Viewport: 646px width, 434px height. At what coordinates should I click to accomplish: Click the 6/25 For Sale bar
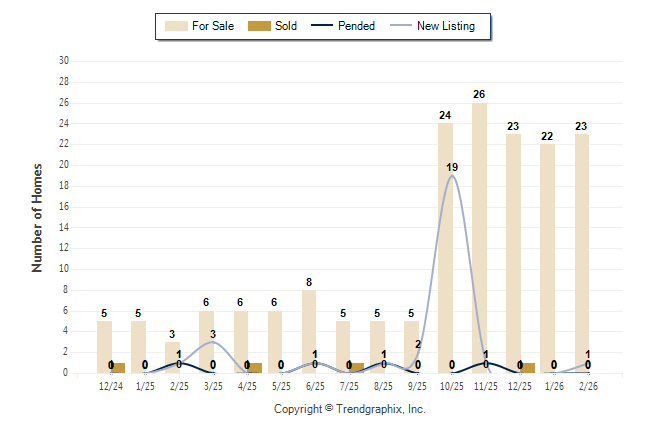coord(309,331)
